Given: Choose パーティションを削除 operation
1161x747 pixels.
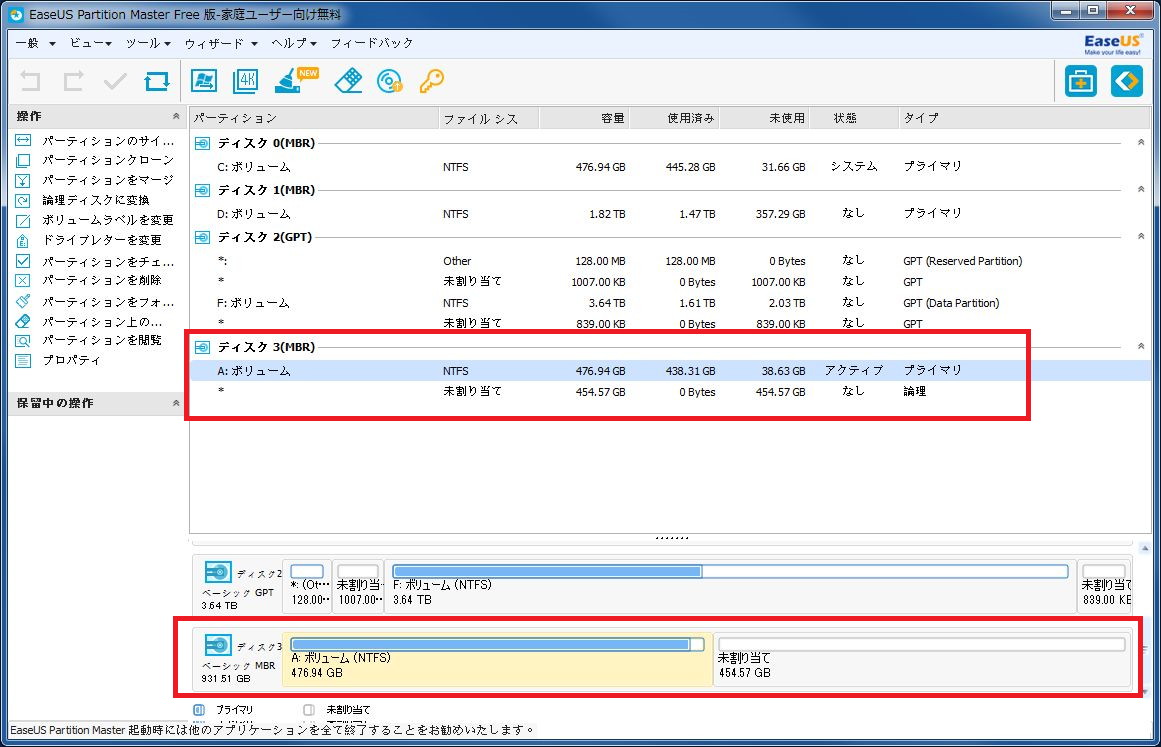Looking at the screenshot, I should click(101, 280).
